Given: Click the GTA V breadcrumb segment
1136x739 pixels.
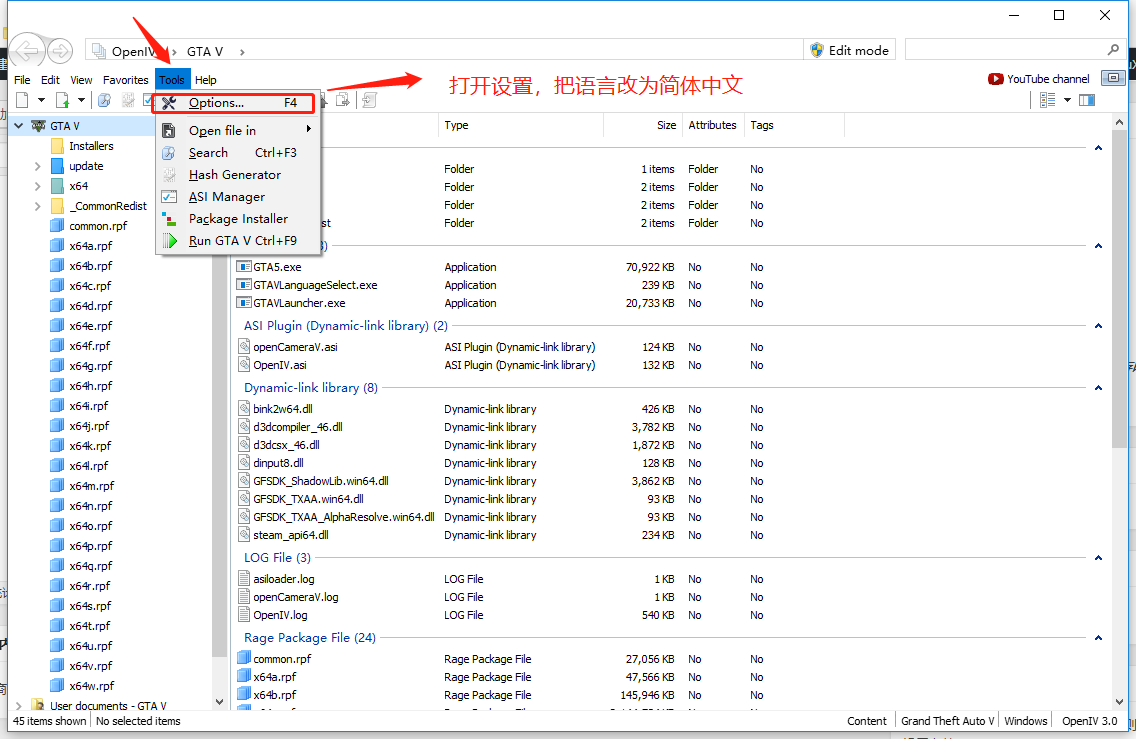Looking at the screenshot, I should [x=205, y=51].
